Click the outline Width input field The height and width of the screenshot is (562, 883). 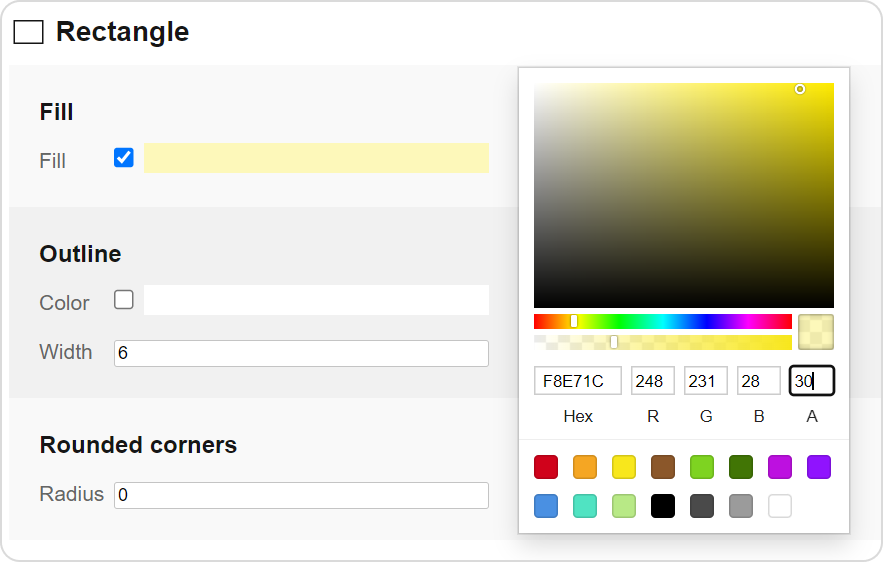(301, 353)
